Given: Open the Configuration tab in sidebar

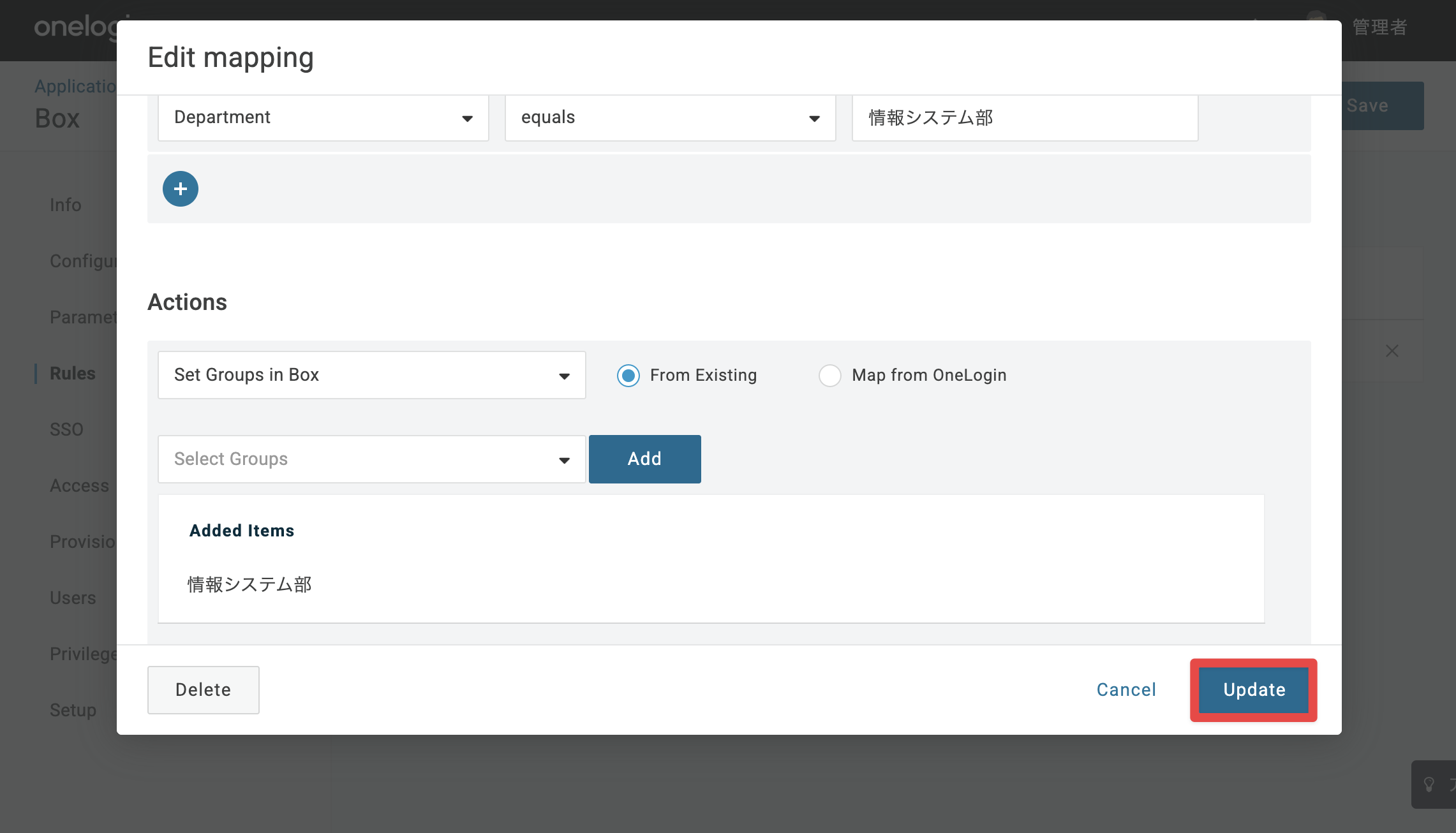Looking at the screenshot, I should 83,261.
